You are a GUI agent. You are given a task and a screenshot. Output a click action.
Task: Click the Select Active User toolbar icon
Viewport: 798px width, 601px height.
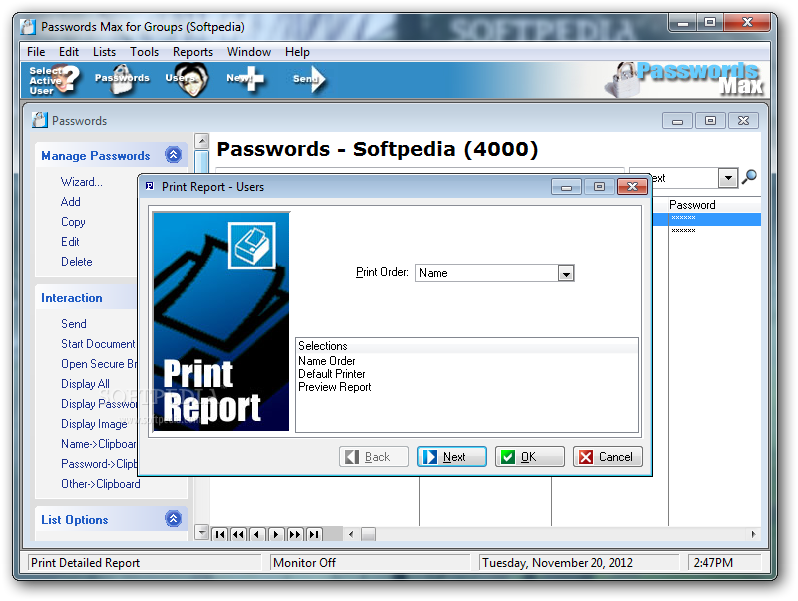[x=55, y=80]
